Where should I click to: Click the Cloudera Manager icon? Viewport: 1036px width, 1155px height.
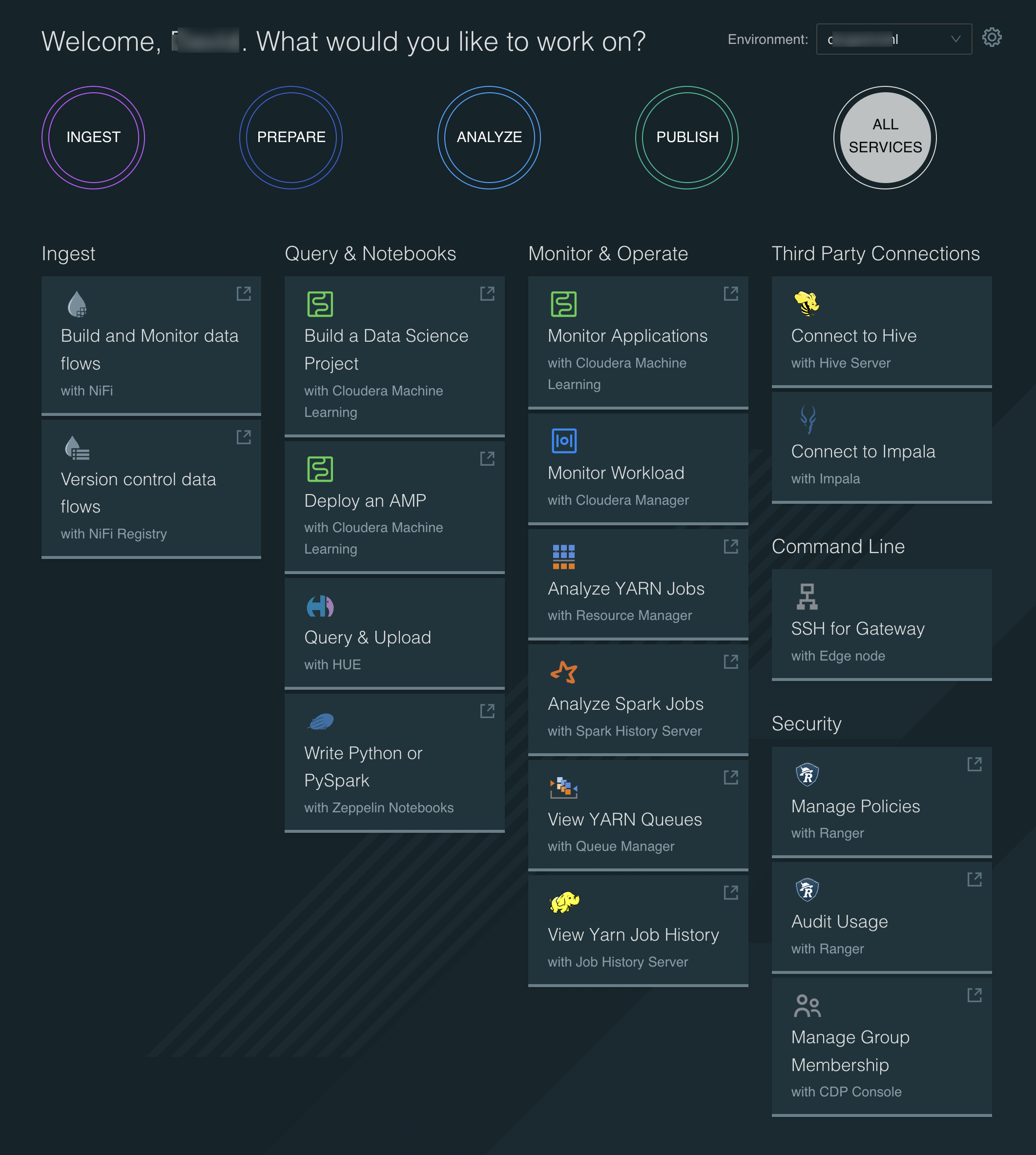(564, 441)
